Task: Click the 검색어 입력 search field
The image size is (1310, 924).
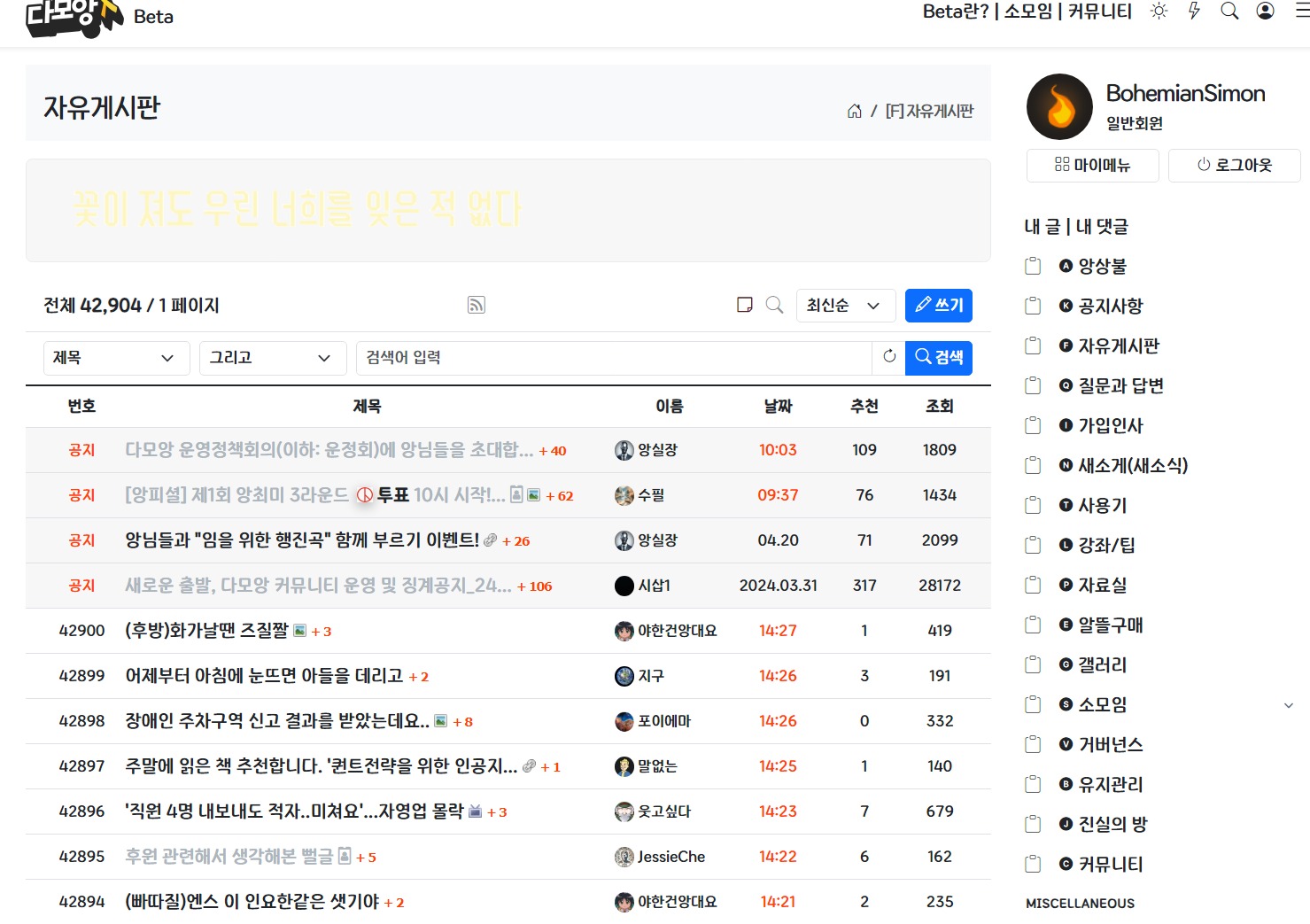Action: coord(614,358)
